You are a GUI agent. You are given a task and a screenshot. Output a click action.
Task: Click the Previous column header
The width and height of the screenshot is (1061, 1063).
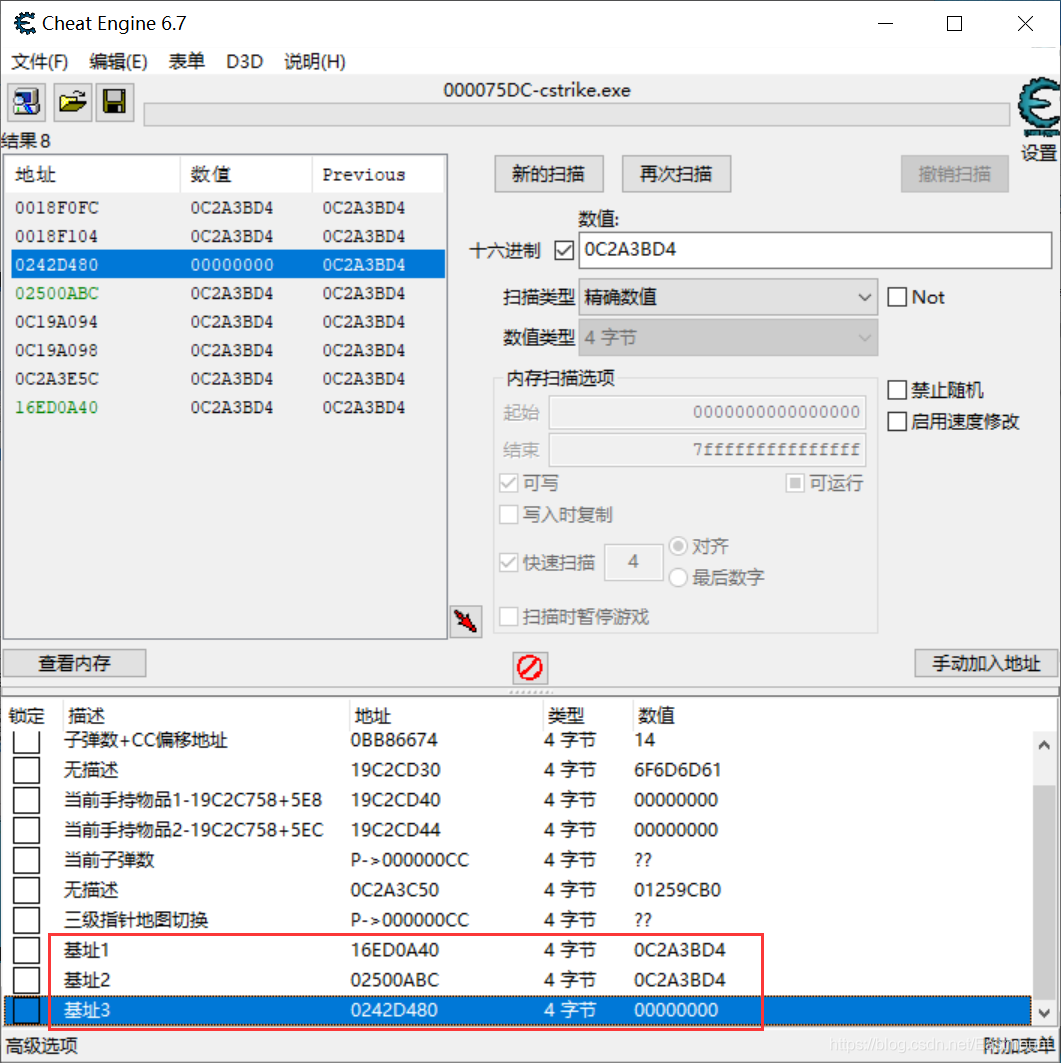378,175
